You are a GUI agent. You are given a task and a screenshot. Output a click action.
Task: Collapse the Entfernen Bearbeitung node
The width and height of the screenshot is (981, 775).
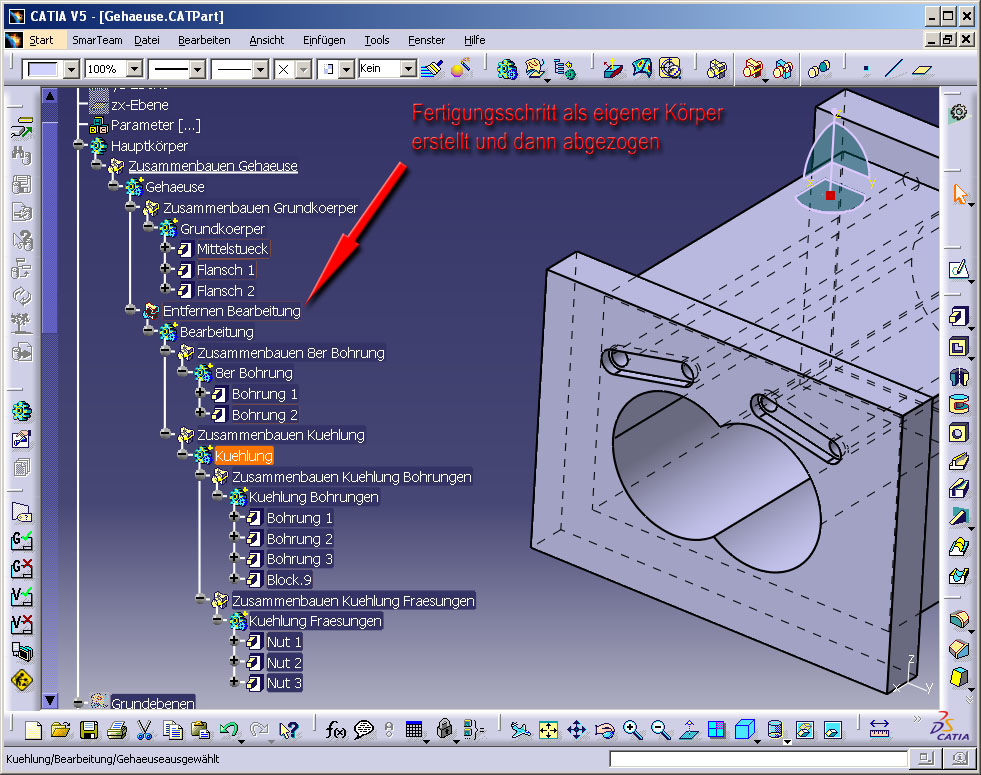pyautogui.click(x=130, y=310)
